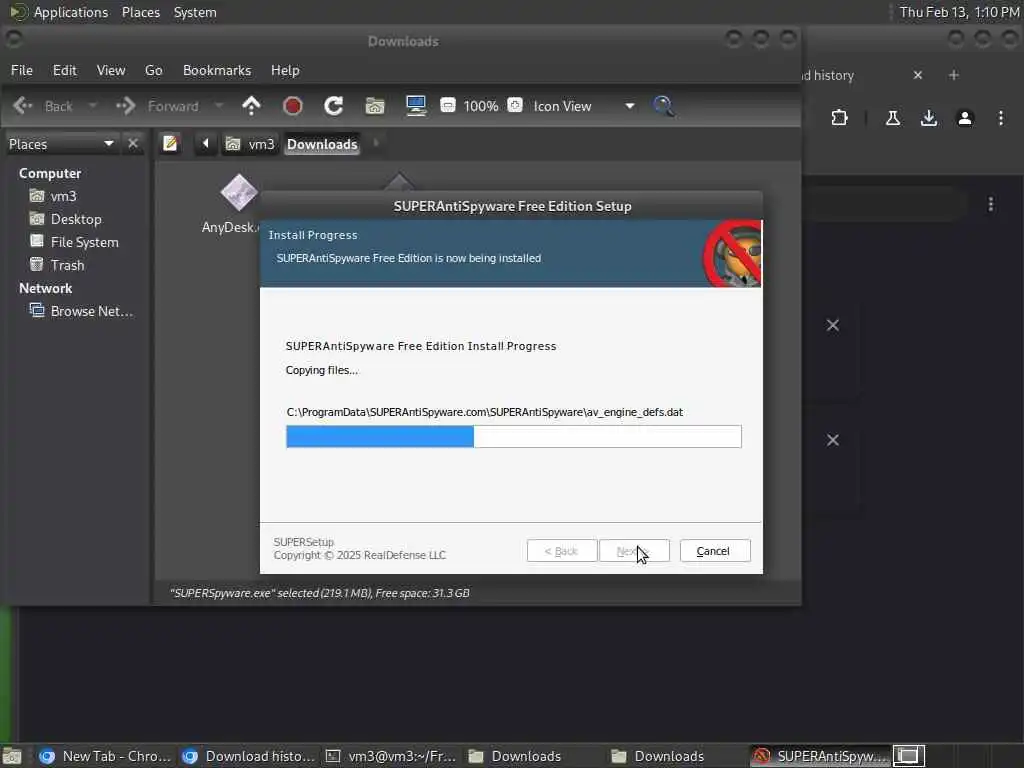
Task: Open the View menu
Action: [111, 70]
